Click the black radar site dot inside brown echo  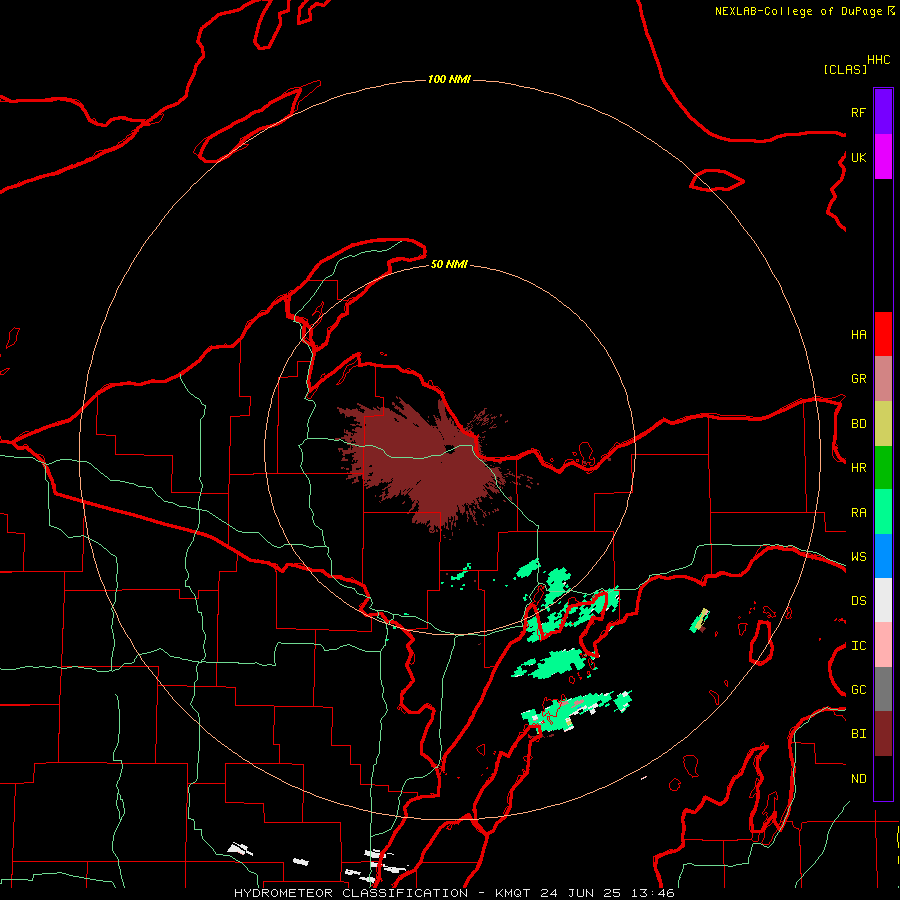tap(449, 449)
